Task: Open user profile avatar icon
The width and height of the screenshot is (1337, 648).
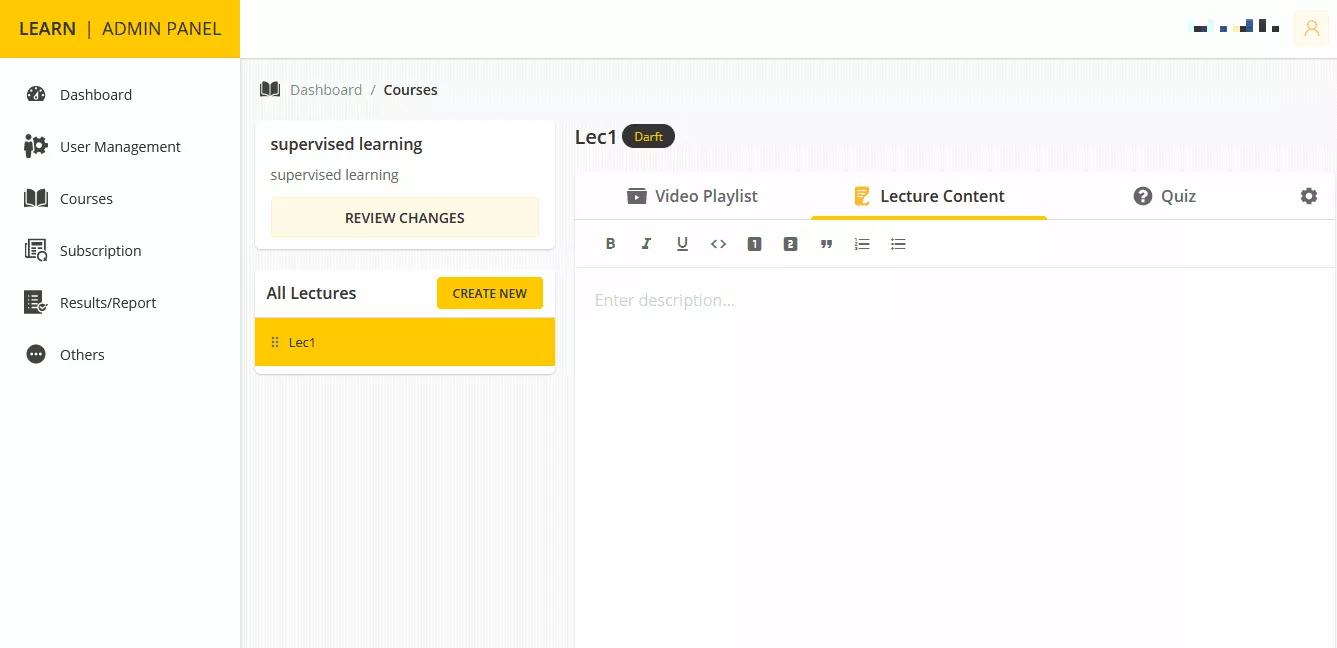Action: click(1311, 29)
